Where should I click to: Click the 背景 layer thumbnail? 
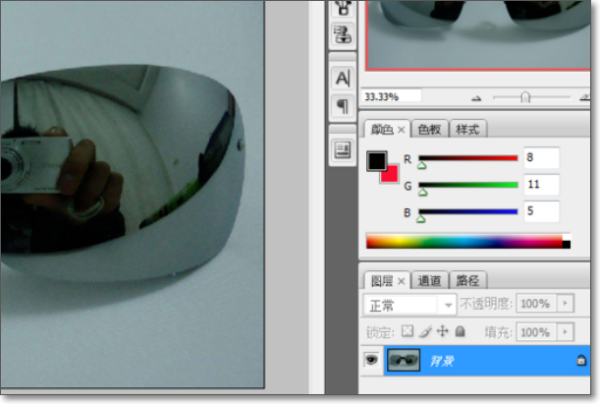click(404, 360)
